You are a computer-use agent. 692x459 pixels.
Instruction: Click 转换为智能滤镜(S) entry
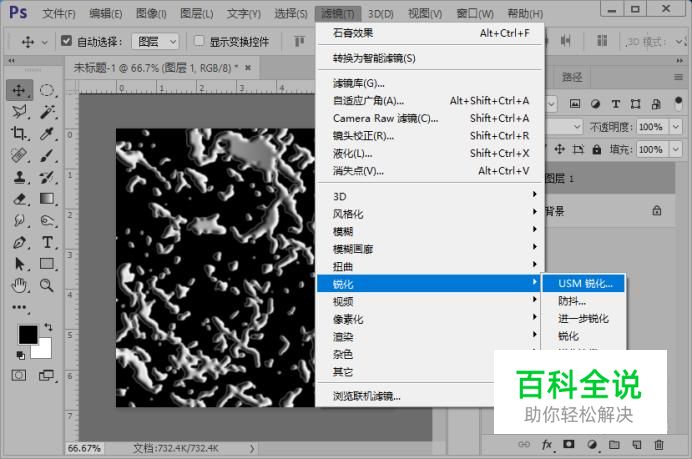point(430,58)
